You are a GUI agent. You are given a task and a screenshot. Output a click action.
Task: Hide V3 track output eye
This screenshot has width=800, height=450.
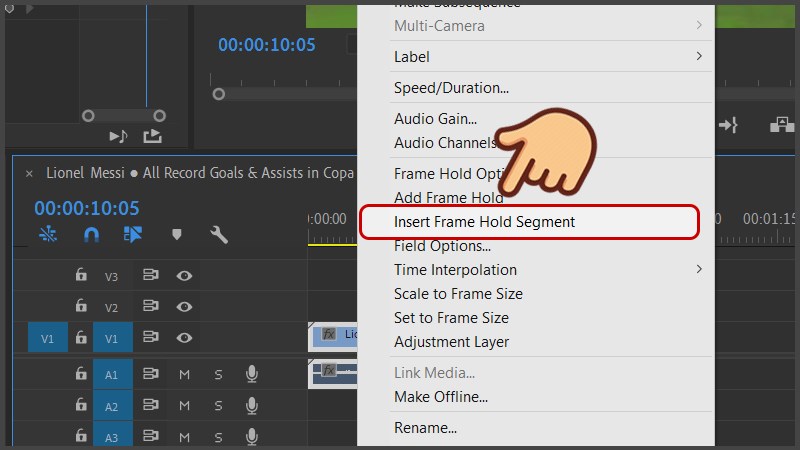click(185, 276)
